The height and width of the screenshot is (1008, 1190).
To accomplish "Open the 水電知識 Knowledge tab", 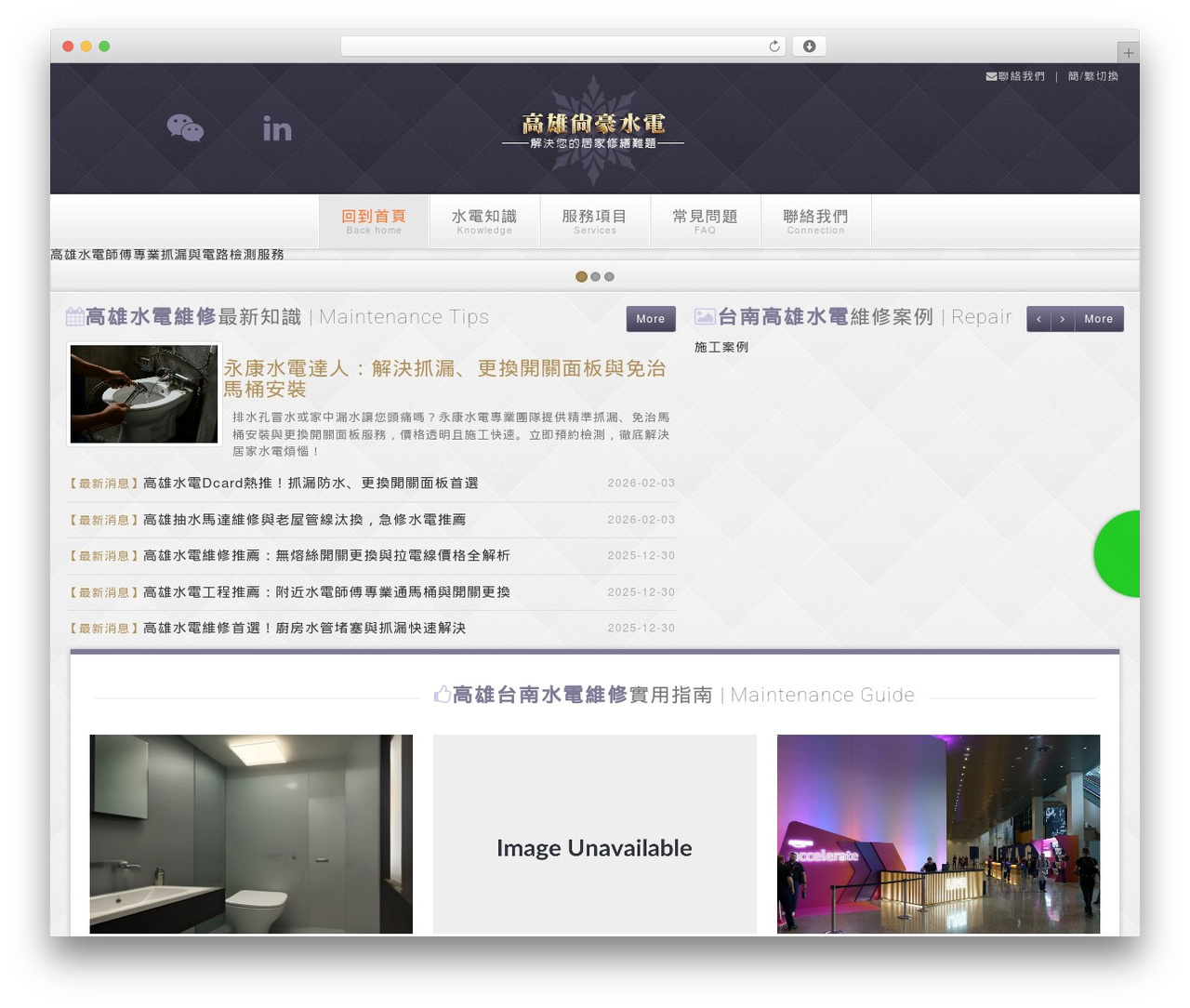I will click(484, 221).
